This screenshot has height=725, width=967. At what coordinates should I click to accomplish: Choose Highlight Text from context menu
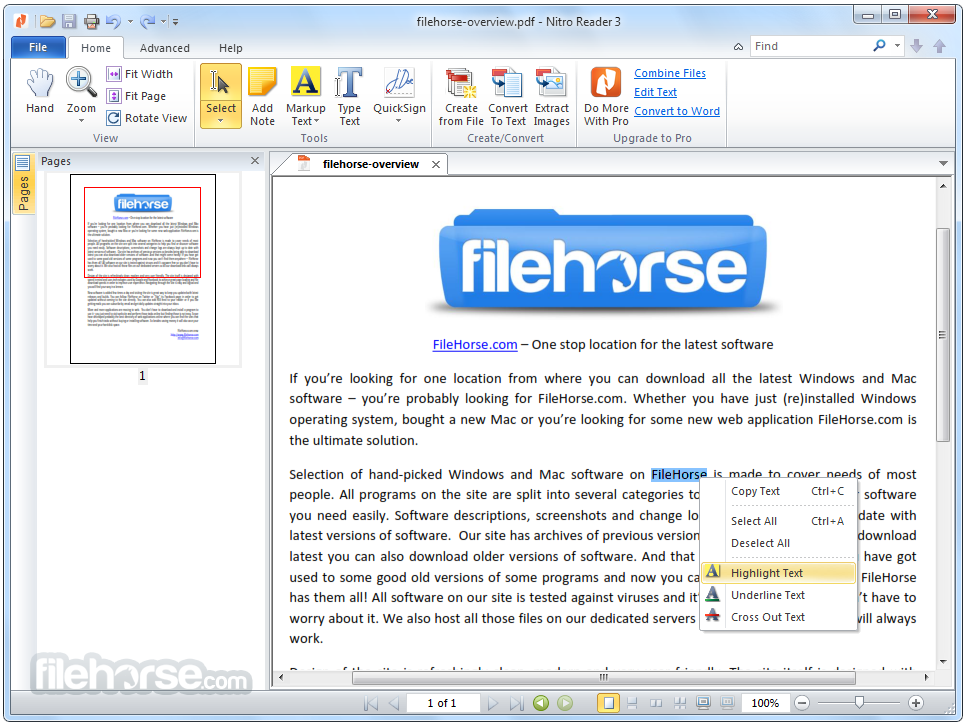pos(778,573)
